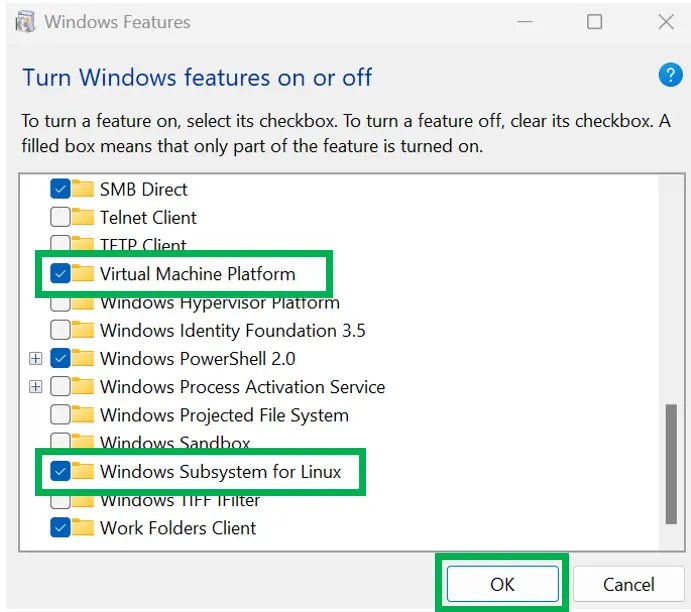
Task: Select the 'Telnet Client' label
Action: coord(149,218)
